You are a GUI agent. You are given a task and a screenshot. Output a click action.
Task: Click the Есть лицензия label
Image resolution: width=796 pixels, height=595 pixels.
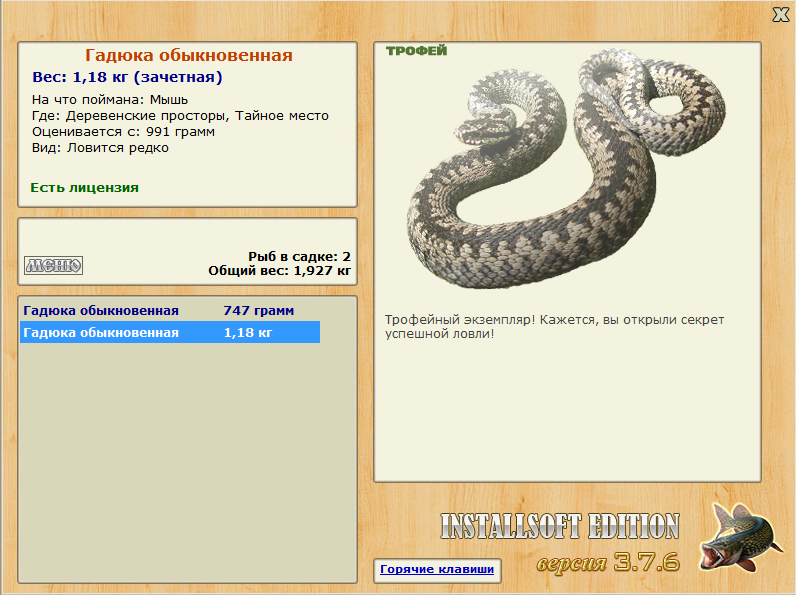[84, 187]
